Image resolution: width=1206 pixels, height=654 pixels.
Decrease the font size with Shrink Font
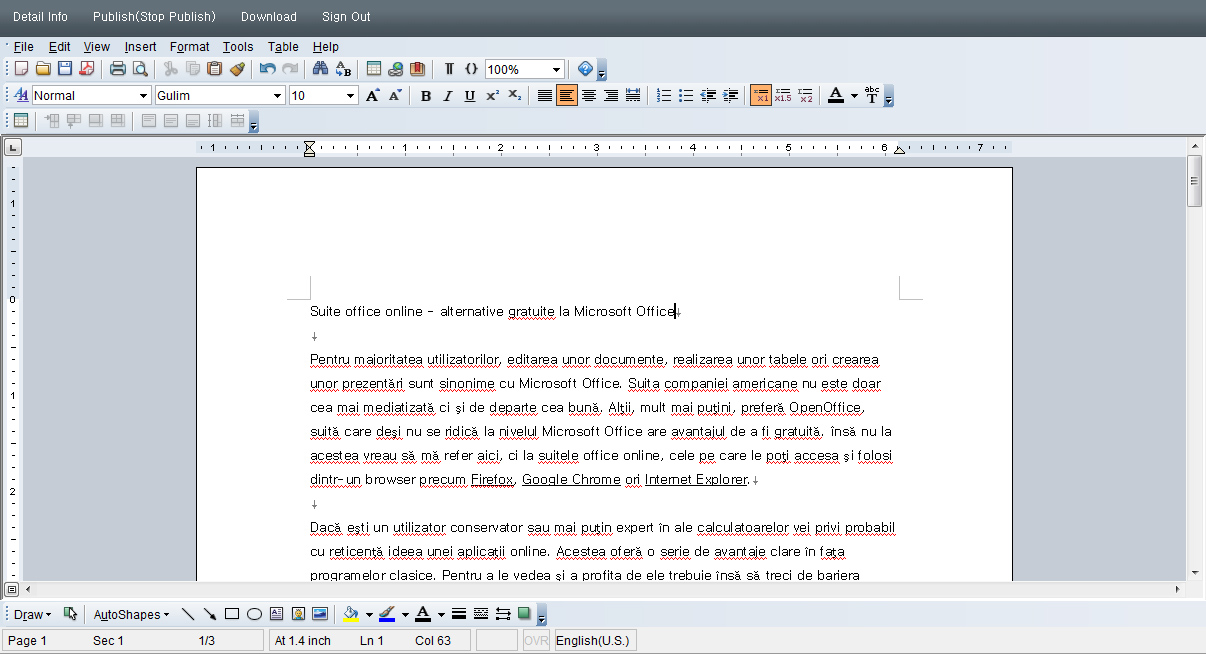(x=395, y=96)
